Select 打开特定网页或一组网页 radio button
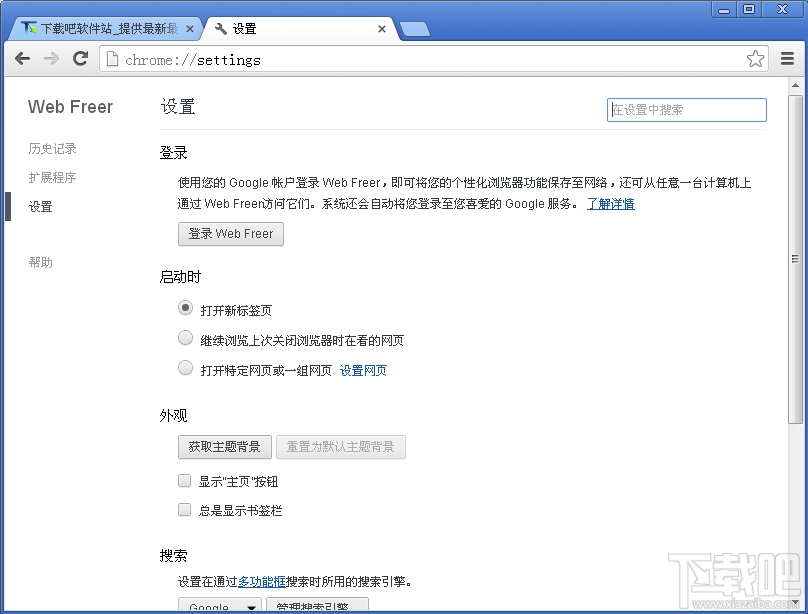Screen dimensions: 808x614 coord(185,368)
